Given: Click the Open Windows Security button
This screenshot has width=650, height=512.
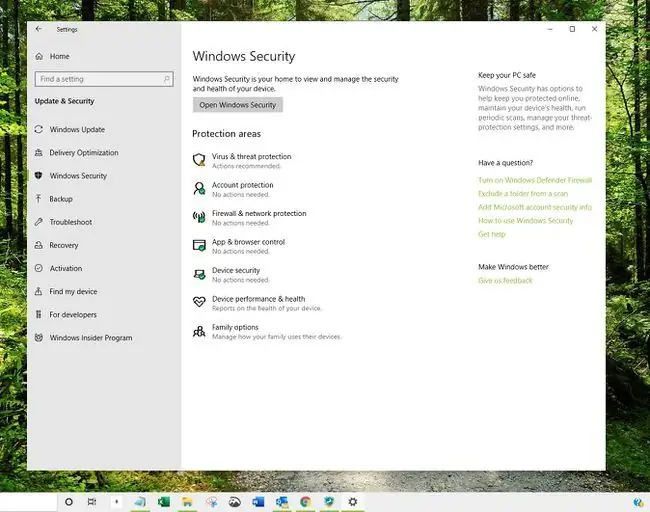Looking at the screenshot, I should coord(238,105).
